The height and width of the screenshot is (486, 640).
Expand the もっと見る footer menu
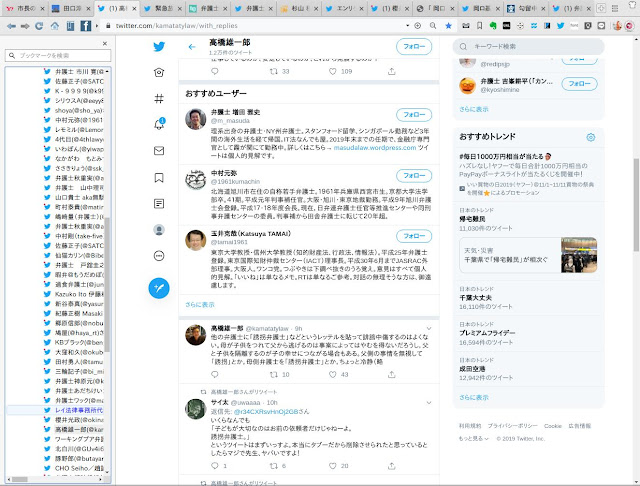coord(474,439)
